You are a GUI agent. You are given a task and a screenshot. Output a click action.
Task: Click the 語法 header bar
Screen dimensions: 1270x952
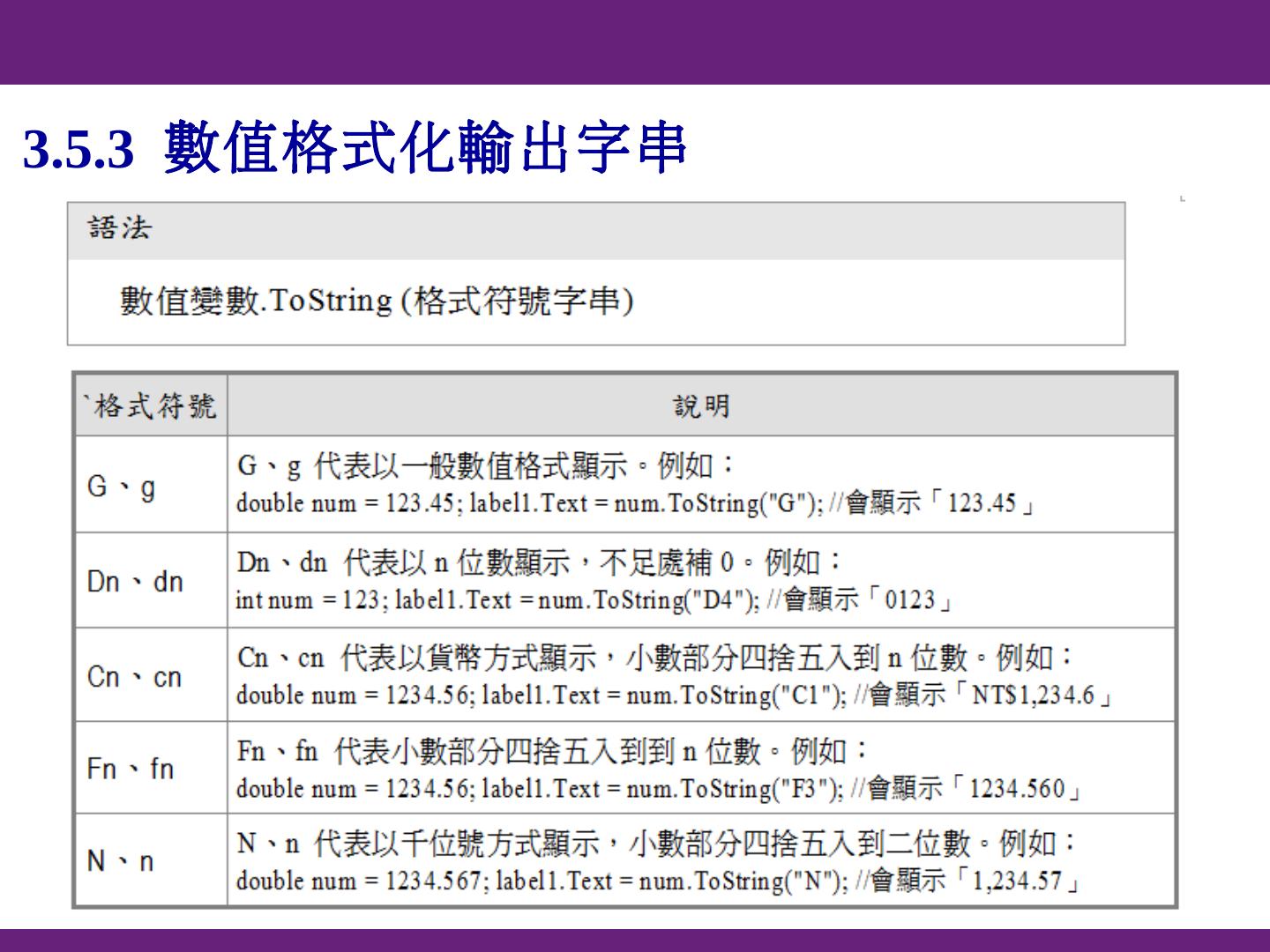click(596, 230)
